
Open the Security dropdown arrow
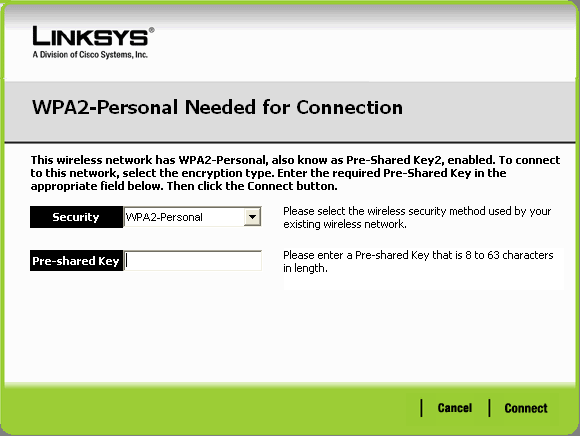[252, 217]
